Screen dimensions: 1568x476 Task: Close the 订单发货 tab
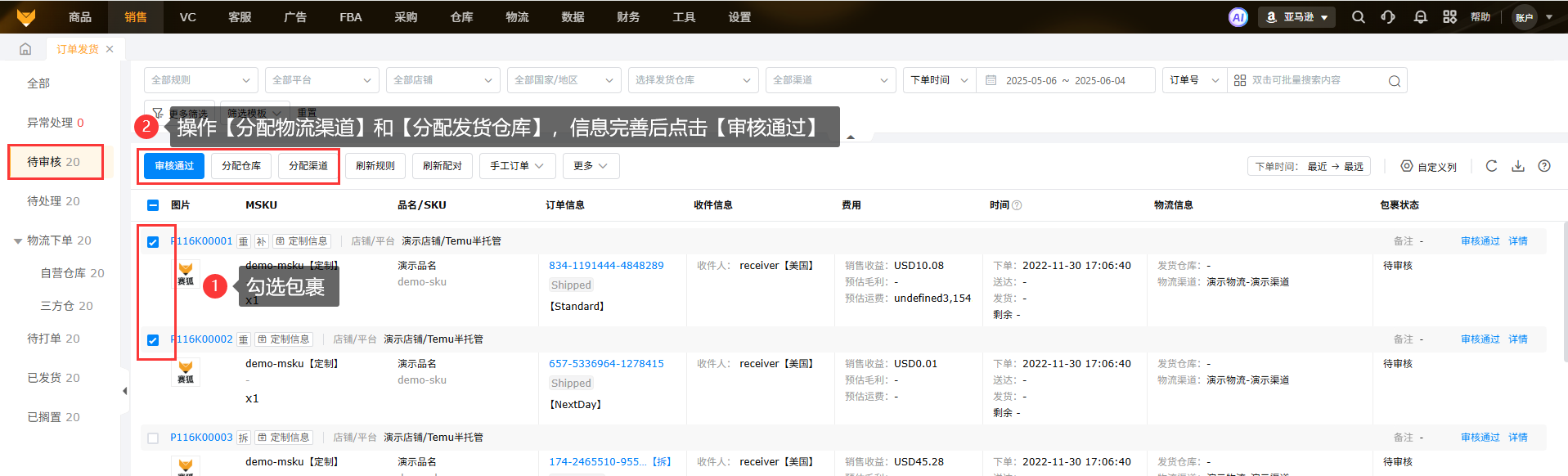coord(110,49)
